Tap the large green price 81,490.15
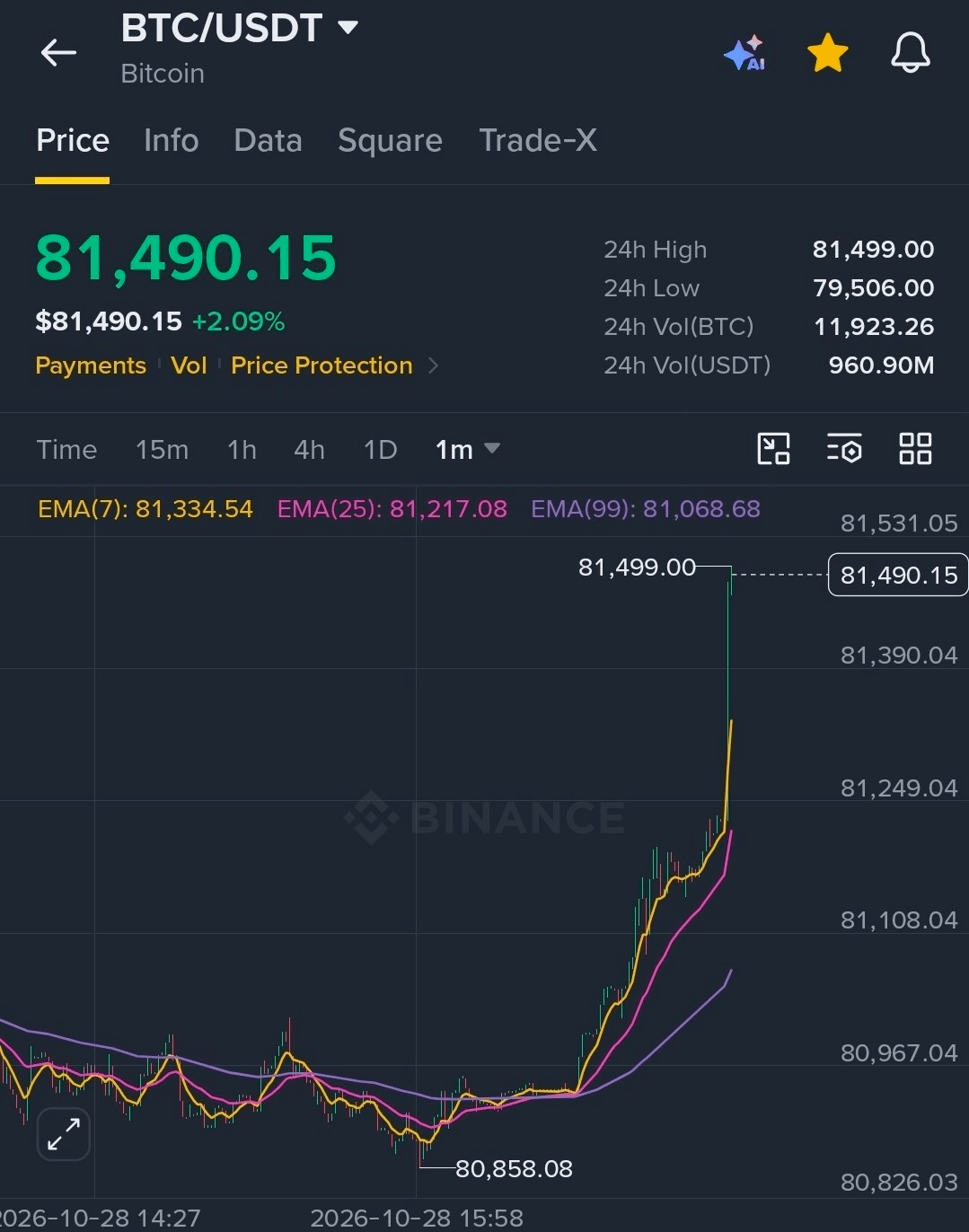The width and height of the screenshot is (969, 1232). (x=186, y=258)
